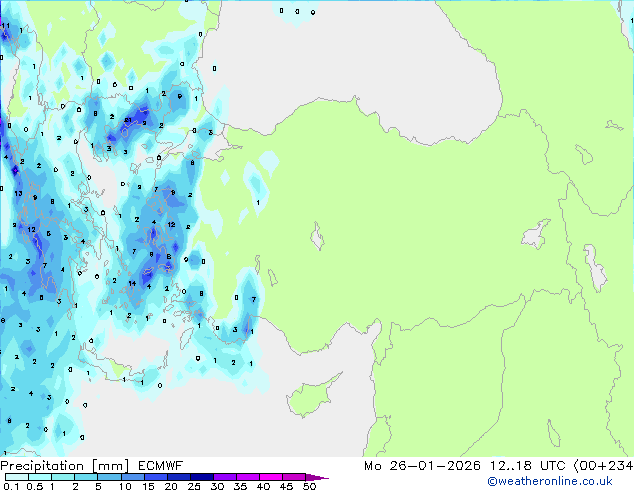
Task: Select the 10–15 mm legend color swatch
Action: [x=132, y=477]
